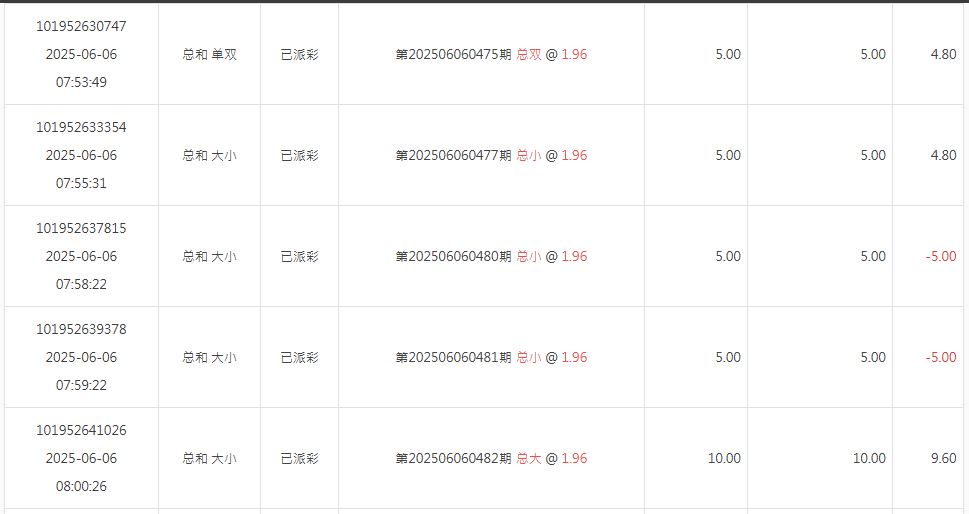
Task: Click period 第202506060477期 text
Action: coord(453,155)
